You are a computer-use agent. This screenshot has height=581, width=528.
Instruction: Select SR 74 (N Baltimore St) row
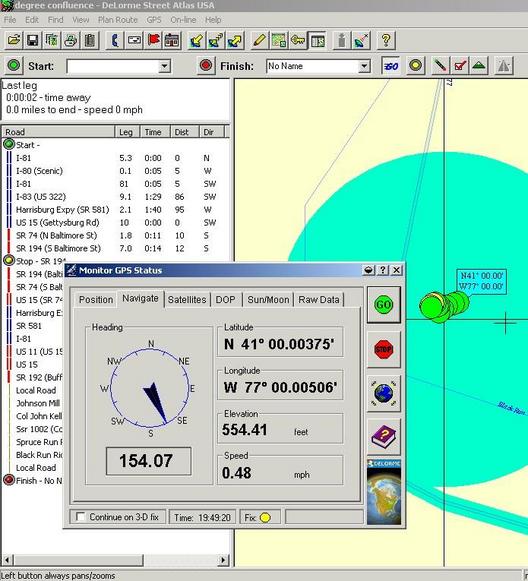(x=115, y=236)
